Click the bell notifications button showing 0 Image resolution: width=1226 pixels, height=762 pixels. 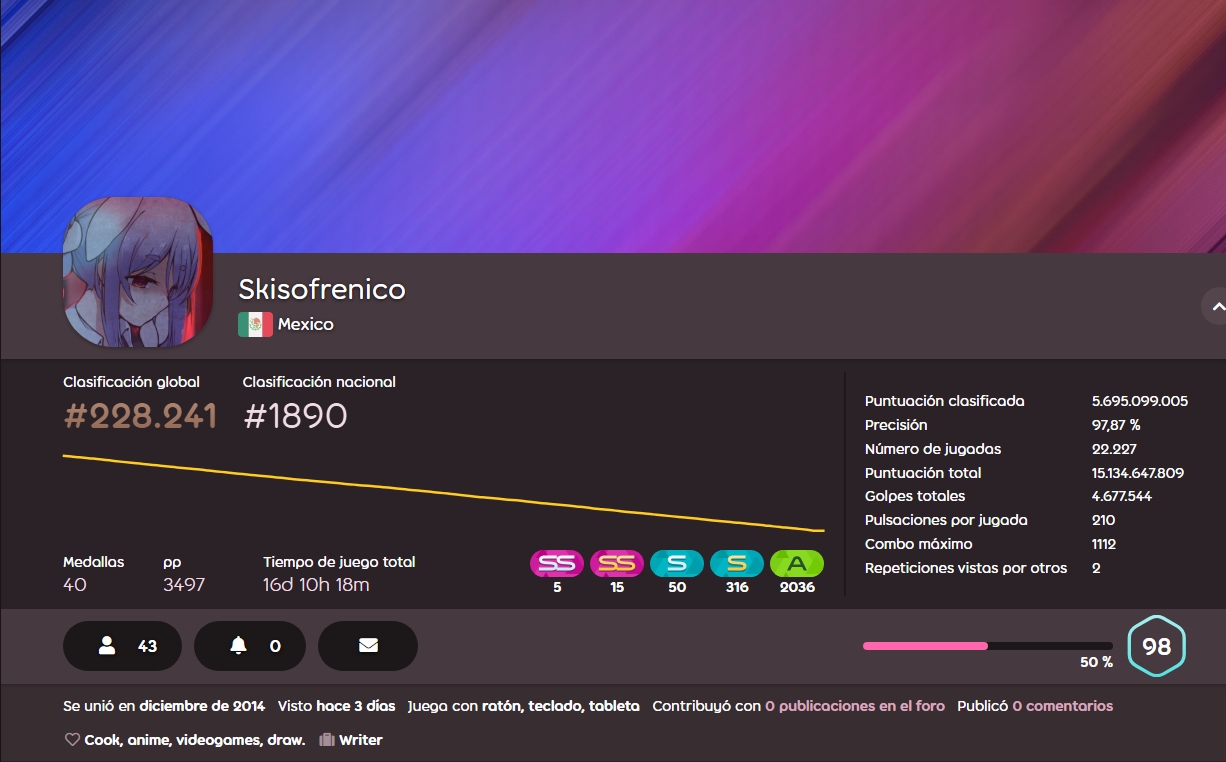(249, 646)
